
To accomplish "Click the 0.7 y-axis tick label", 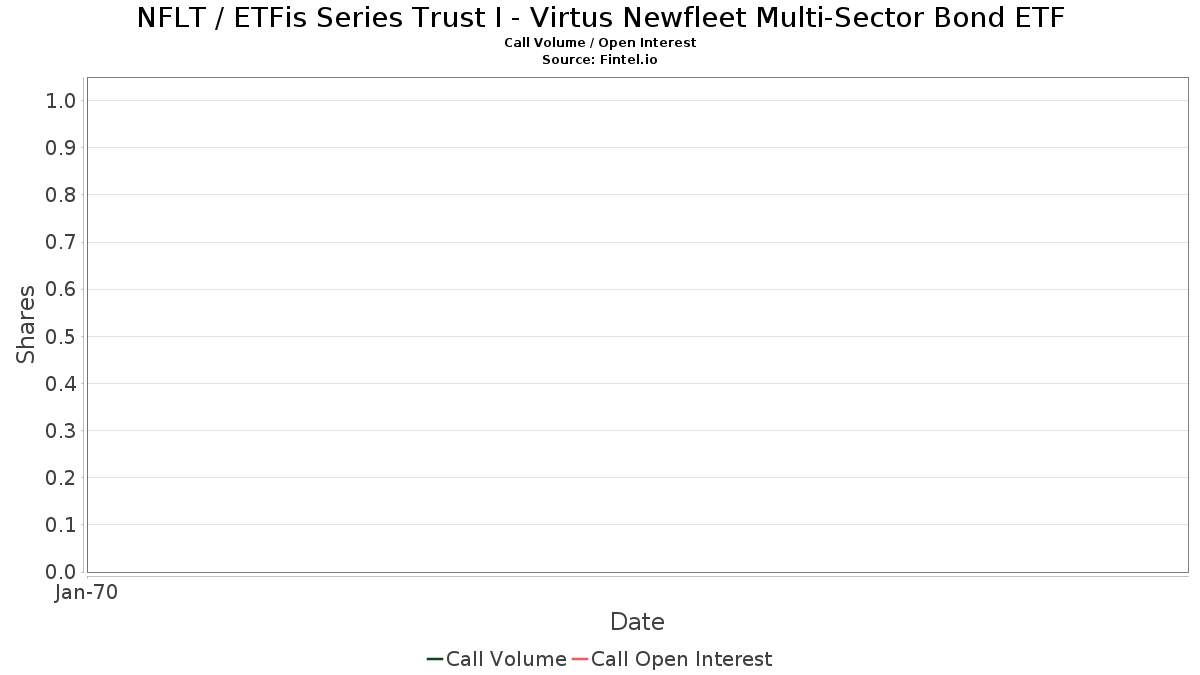I will [x=62, y=242].
